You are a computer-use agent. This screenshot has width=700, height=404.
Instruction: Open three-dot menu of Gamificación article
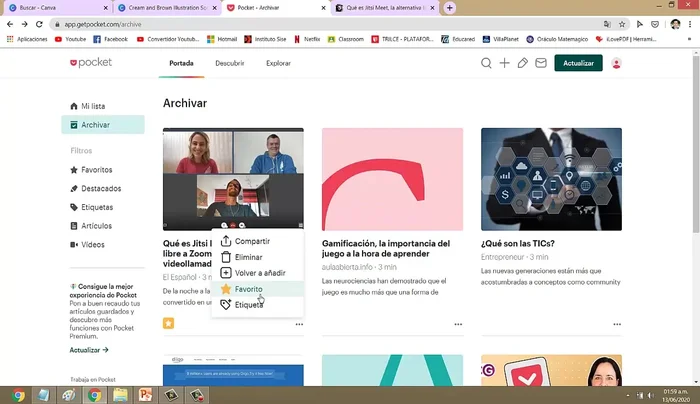pyautogui.click(x=458, y=325)
